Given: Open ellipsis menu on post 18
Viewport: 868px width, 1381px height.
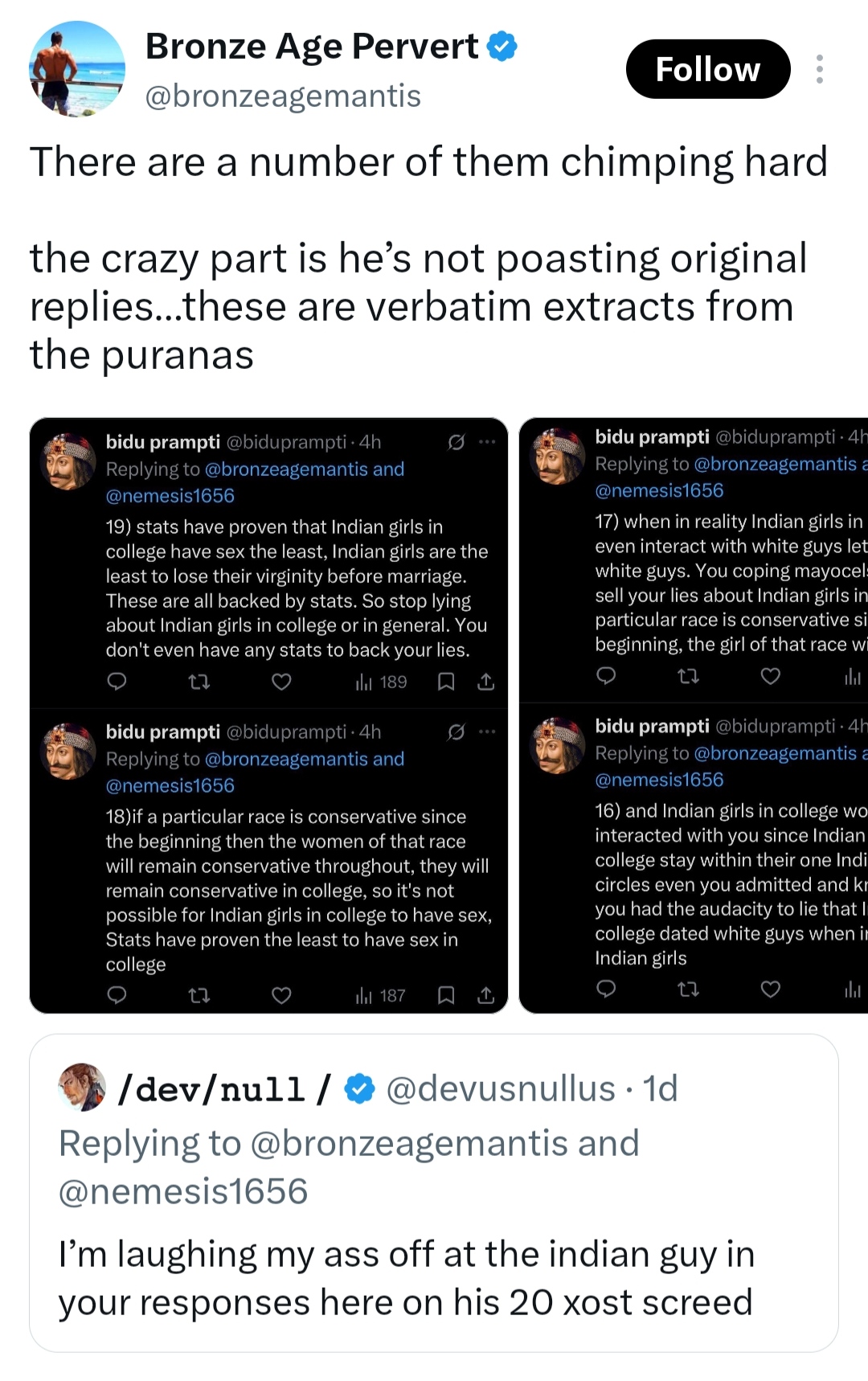Looking at the screenshot, I should click(x=487, y=731).
